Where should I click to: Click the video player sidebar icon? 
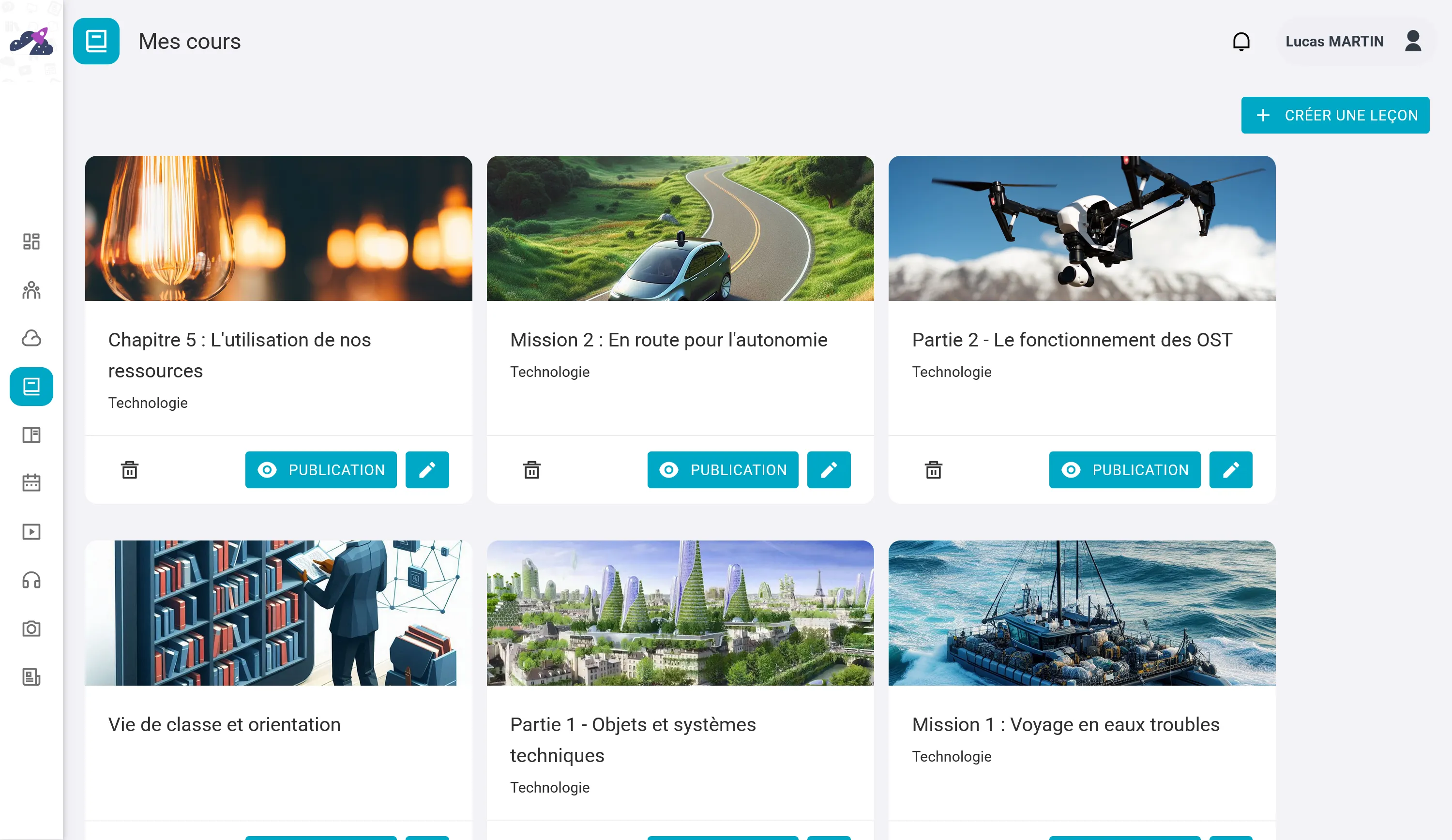coord(31,531)
